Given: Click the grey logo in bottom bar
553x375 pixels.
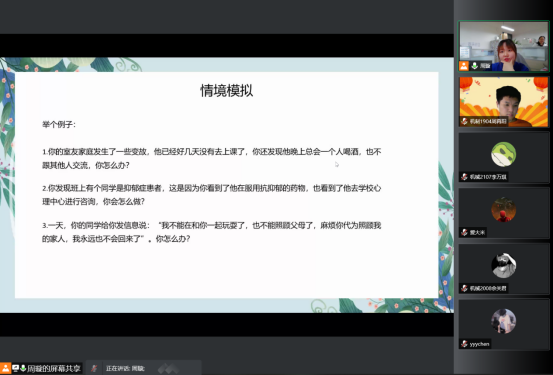Looking at the screenshot, I should tap(168, 369).
